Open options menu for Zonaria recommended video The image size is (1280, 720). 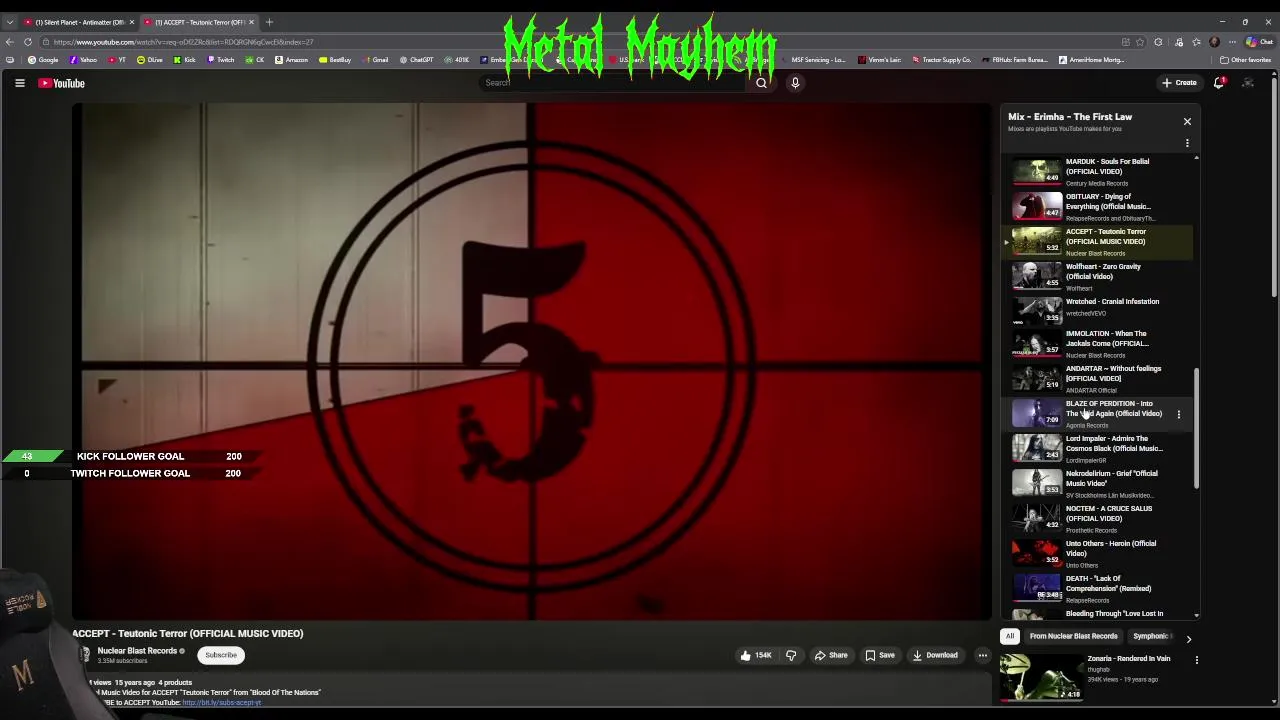coord(1196,660)
